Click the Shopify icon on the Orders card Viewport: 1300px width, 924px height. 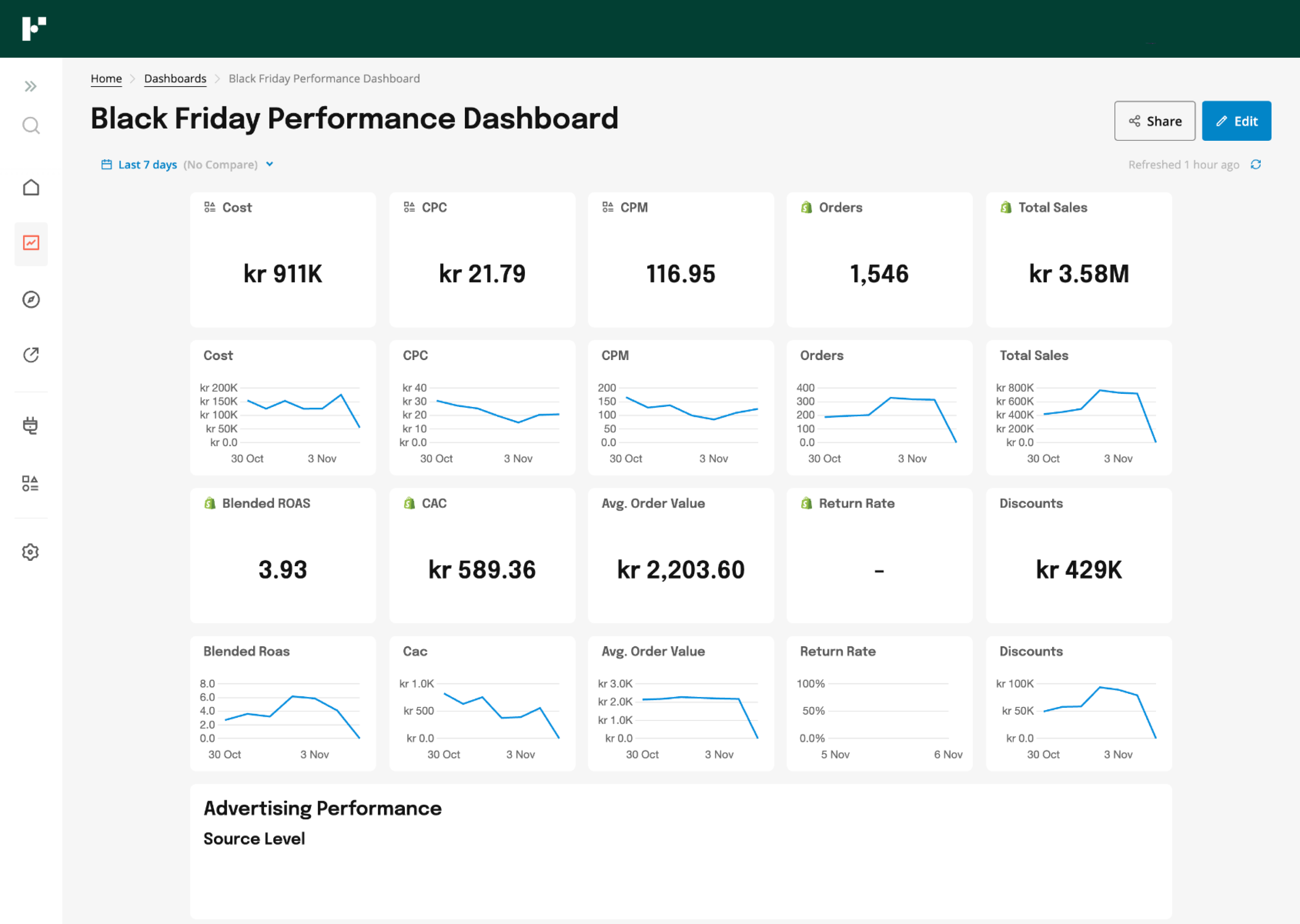pos(807,207)
